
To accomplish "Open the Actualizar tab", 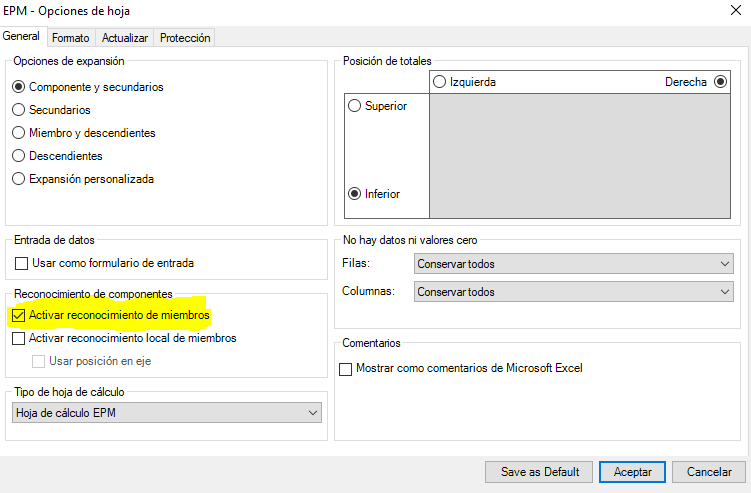I will pyautogui.click(x=125, y=38).
